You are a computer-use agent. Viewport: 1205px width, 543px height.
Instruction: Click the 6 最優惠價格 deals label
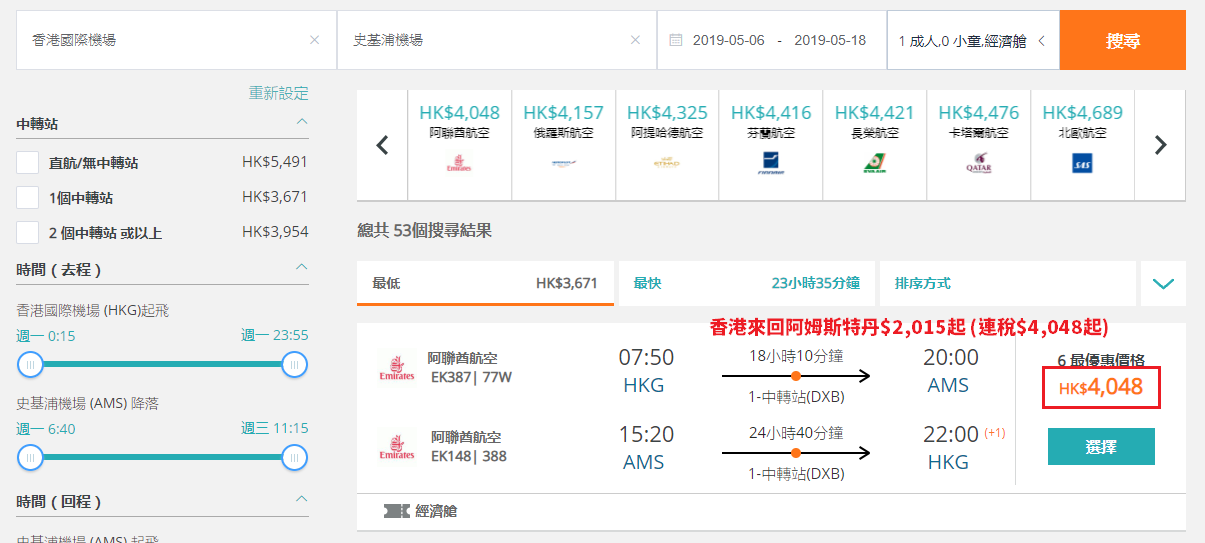pyautogui.click(x=1101, y=360)
